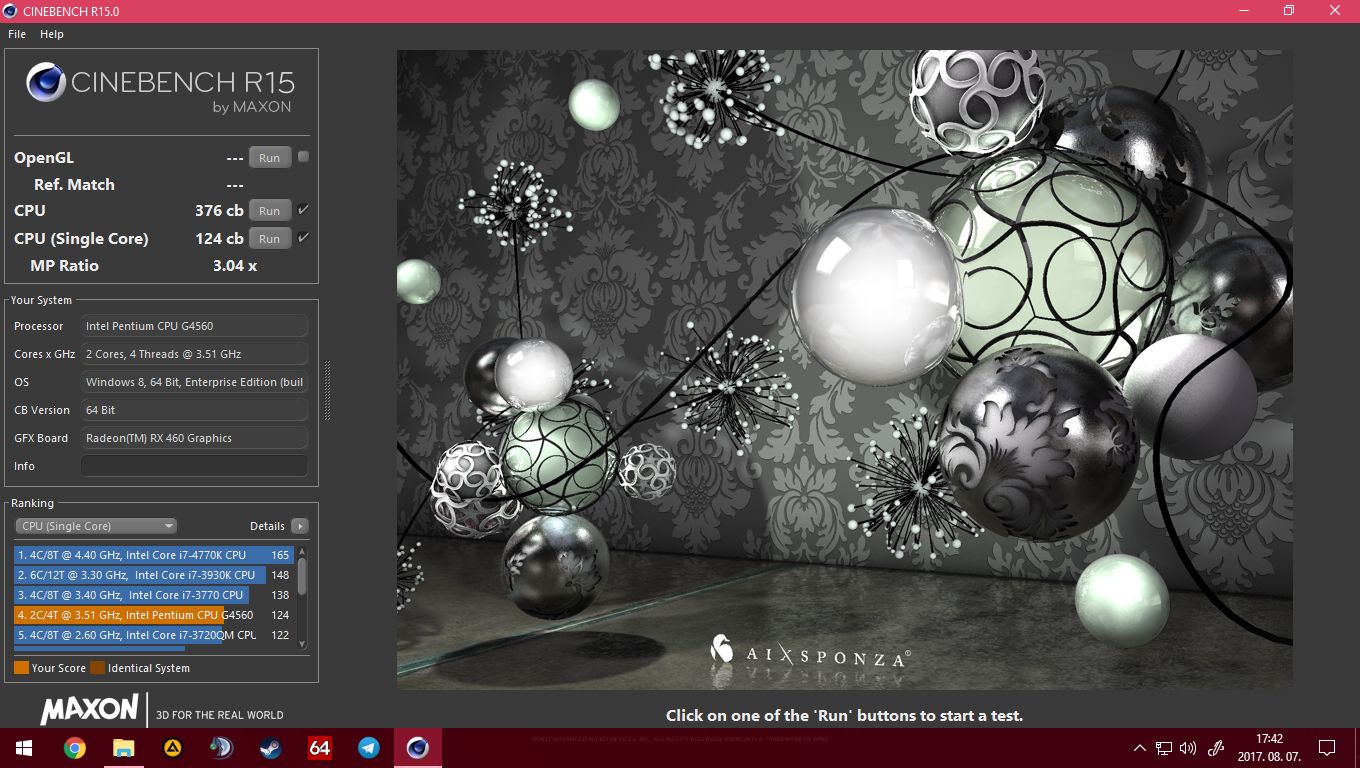Image resolution: width=1360 pixels, height=768 pixels.
Task: Open the Windows Start menu
Action: [x=23, y=748]
